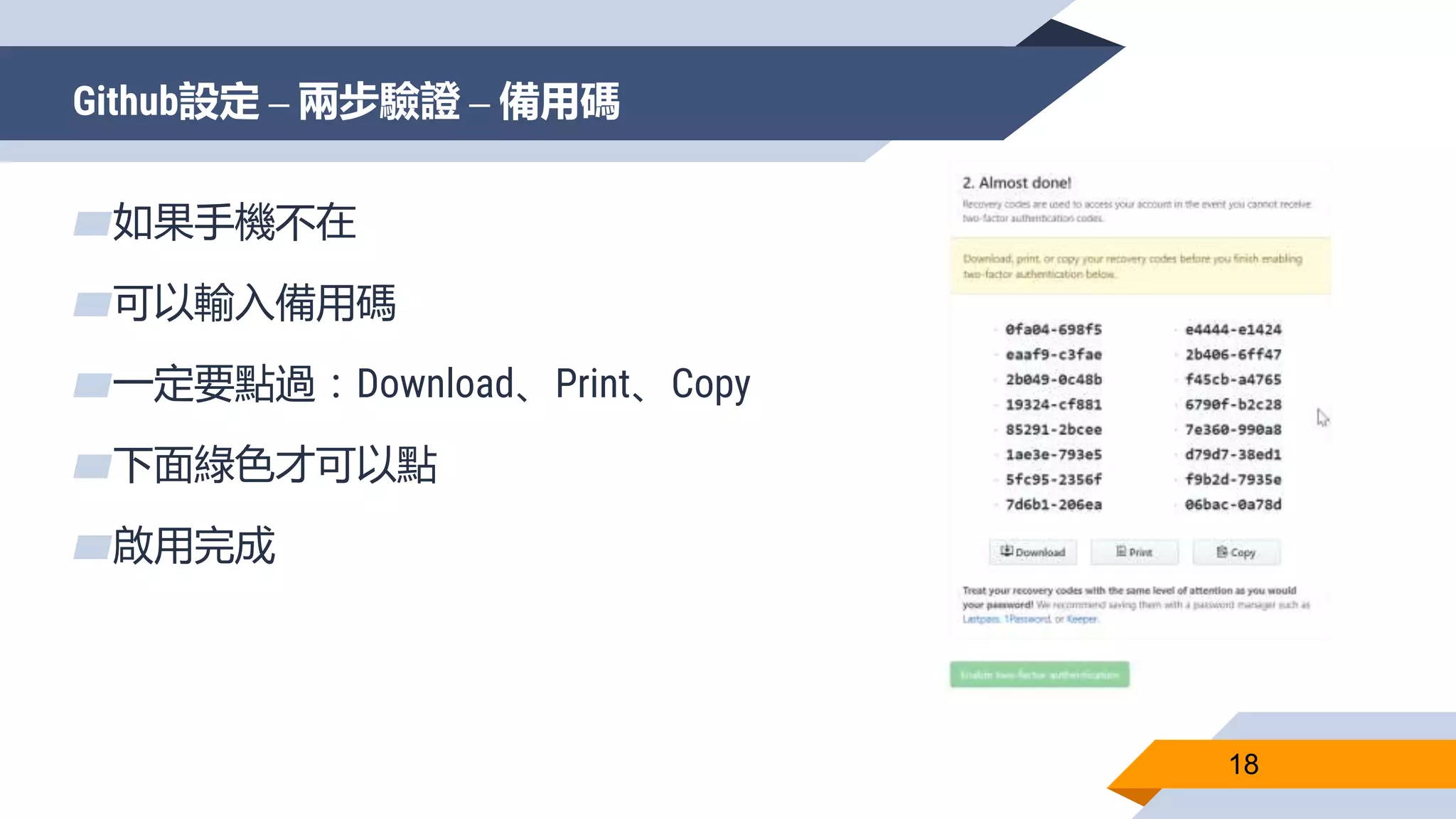Click the bullet text '可以輸入備用碼'
The image size is (1456, 819).
coord(254,303)
